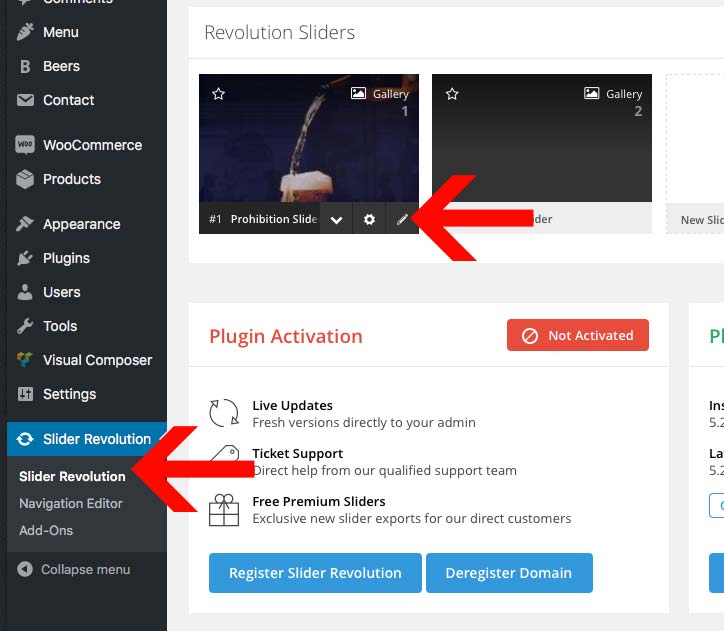
Task: Open settings gear for Prohibition Slider
Action: (369, 219)
